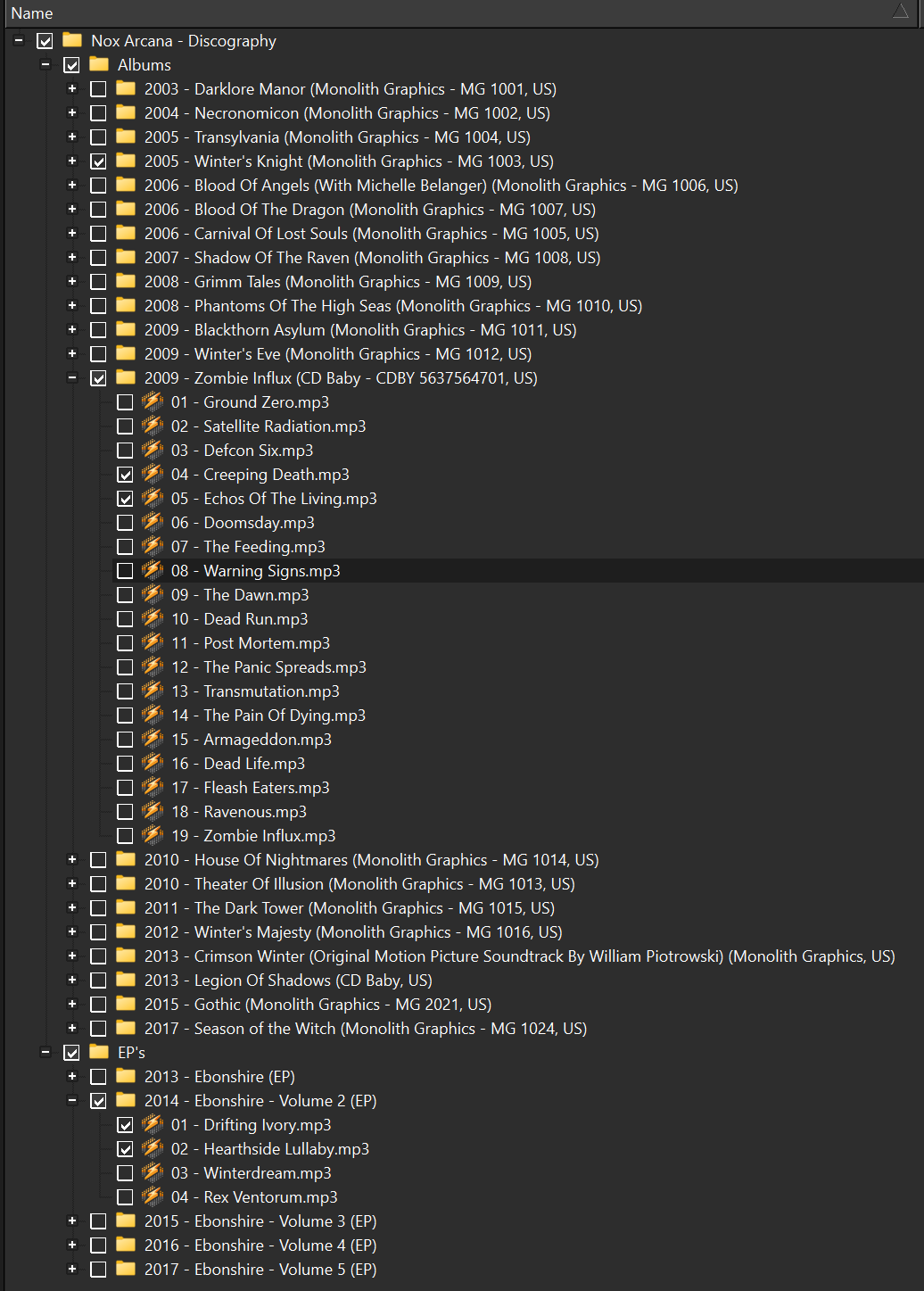Click the sort arrow in the column header
The image size is (924, 1291).
coord(900,12)
